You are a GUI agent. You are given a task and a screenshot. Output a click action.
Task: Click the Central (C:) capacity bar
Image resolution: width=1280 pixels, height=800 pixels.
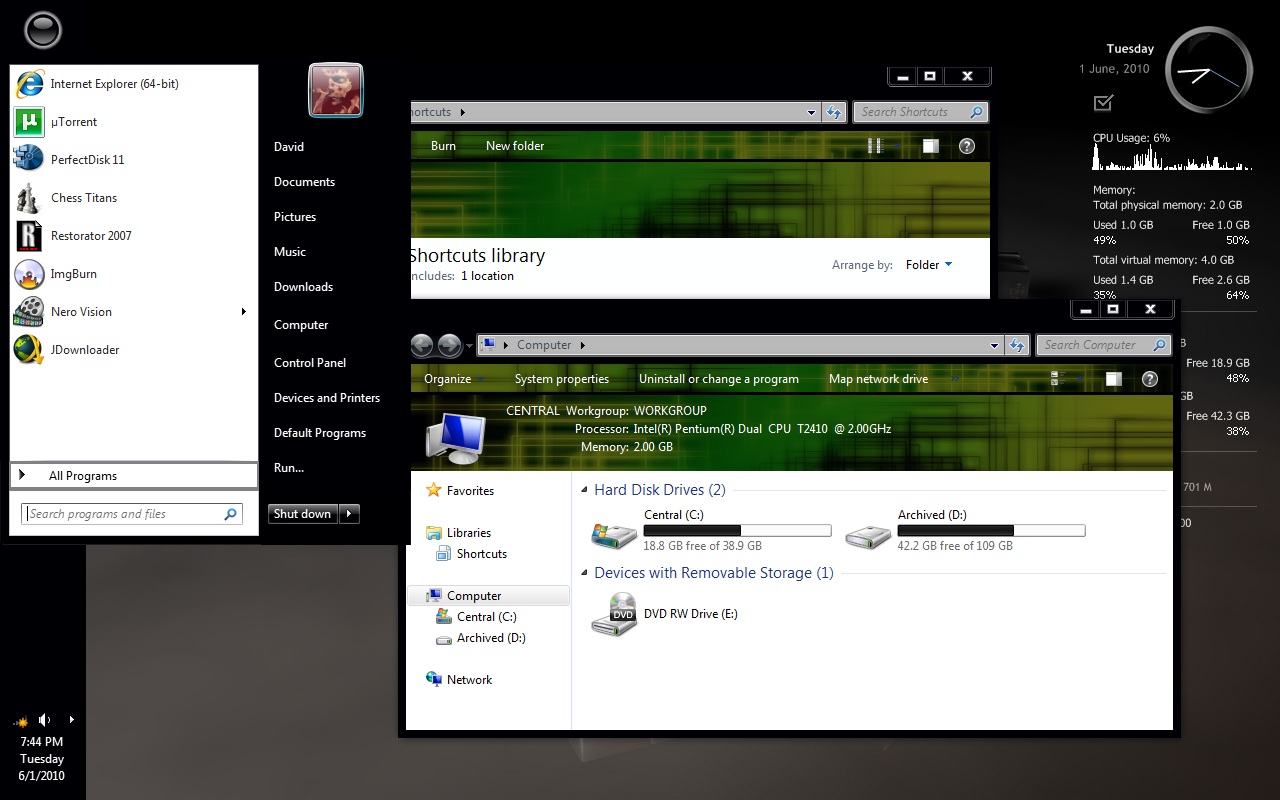[x=737, y=530]
